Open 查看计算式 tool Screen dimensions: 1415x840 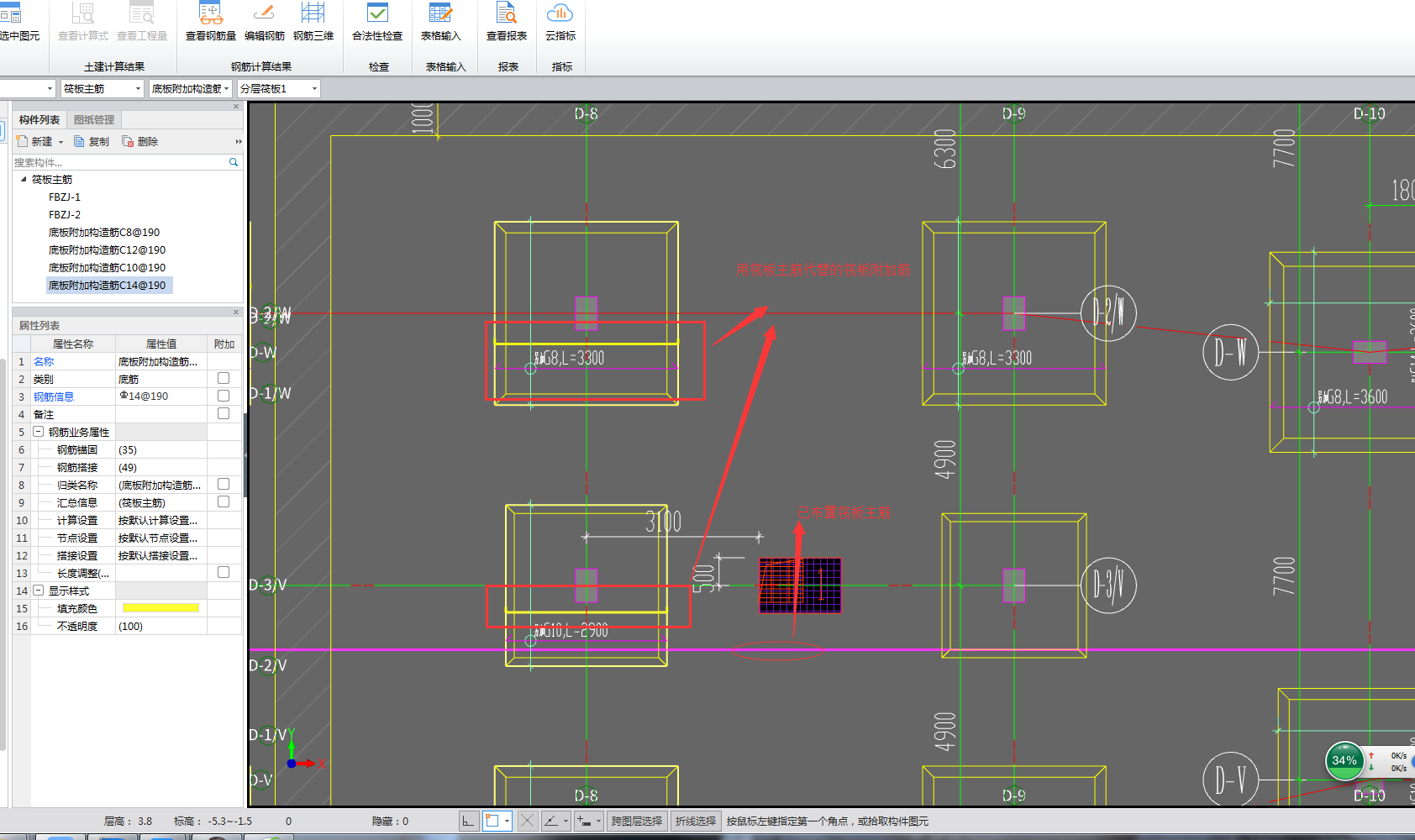coord(83,23)
